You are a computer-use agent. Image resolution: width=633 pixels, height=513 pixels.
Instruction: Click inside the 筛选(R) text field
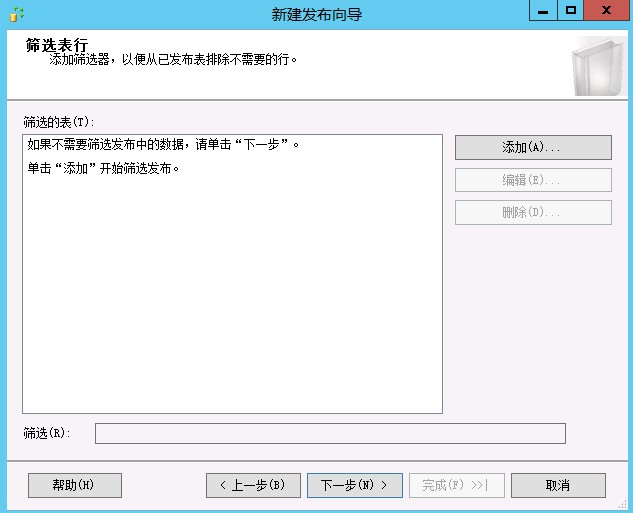tap(330, 433)
